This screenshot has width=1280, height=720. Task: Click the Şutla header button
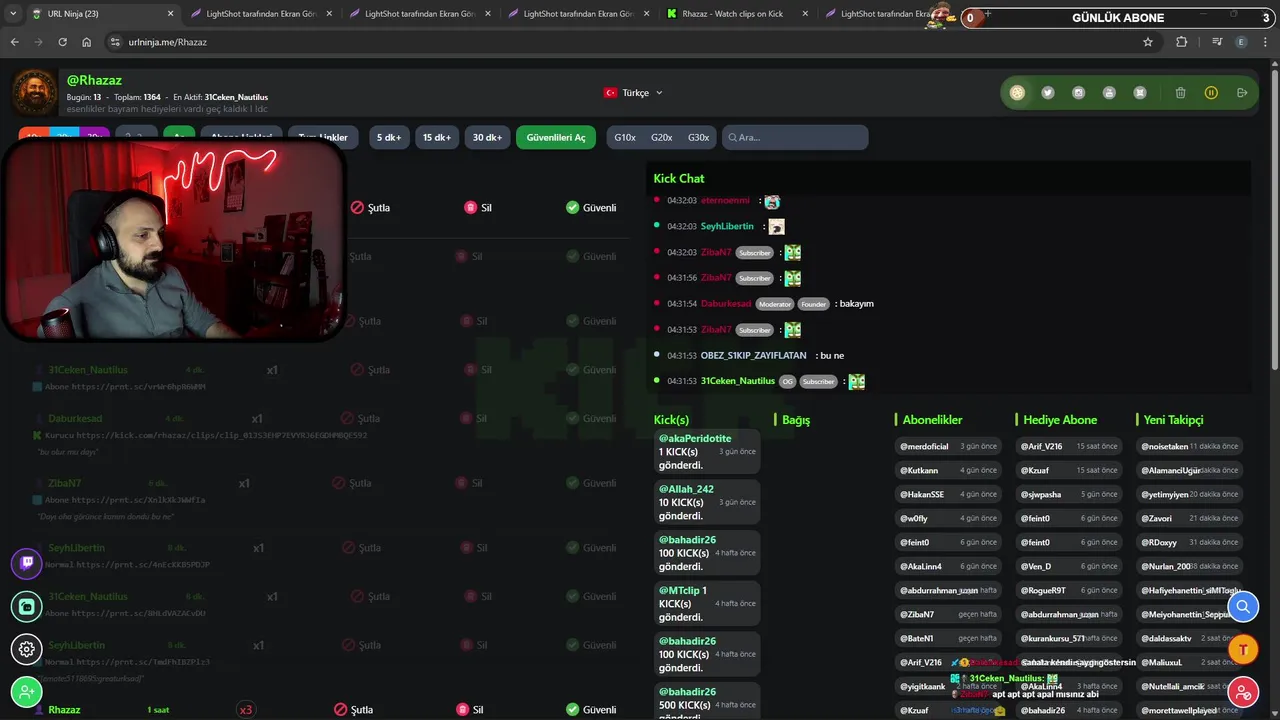[x=370, y=208]
